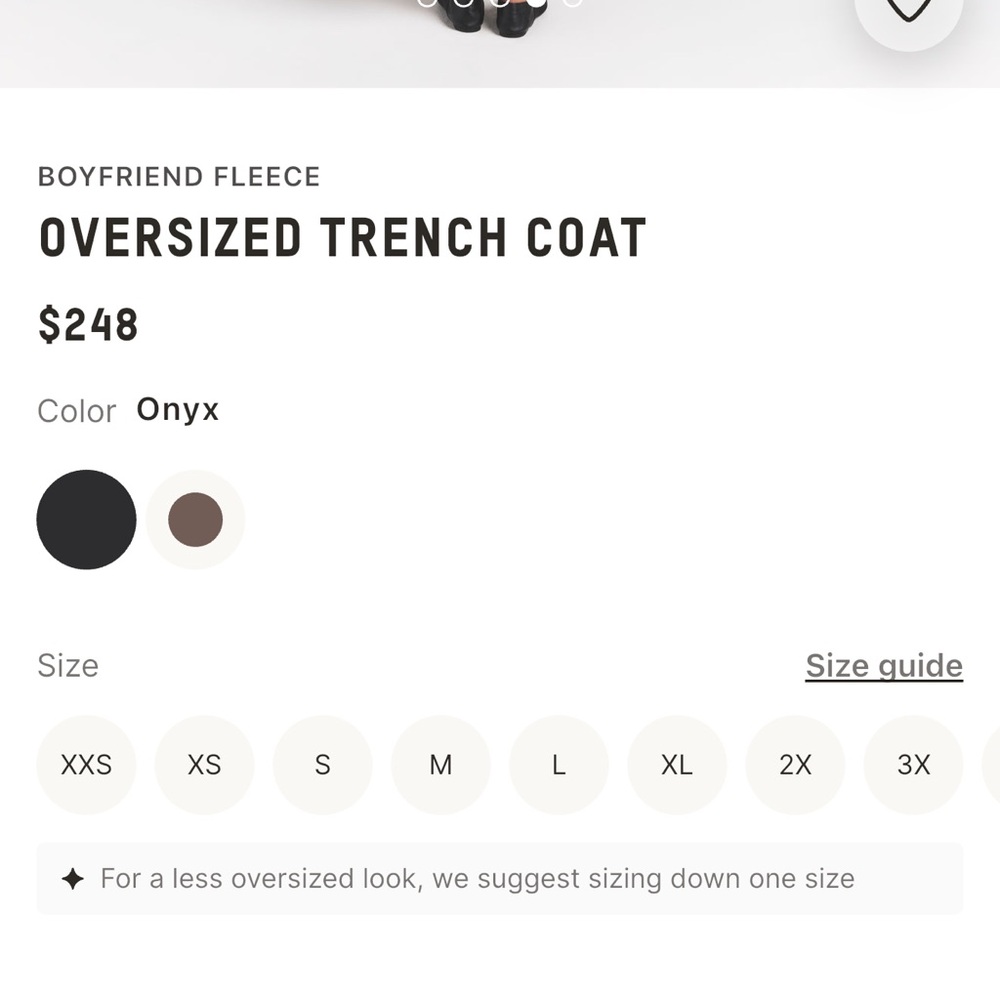Choose size S

coord(322,765)
